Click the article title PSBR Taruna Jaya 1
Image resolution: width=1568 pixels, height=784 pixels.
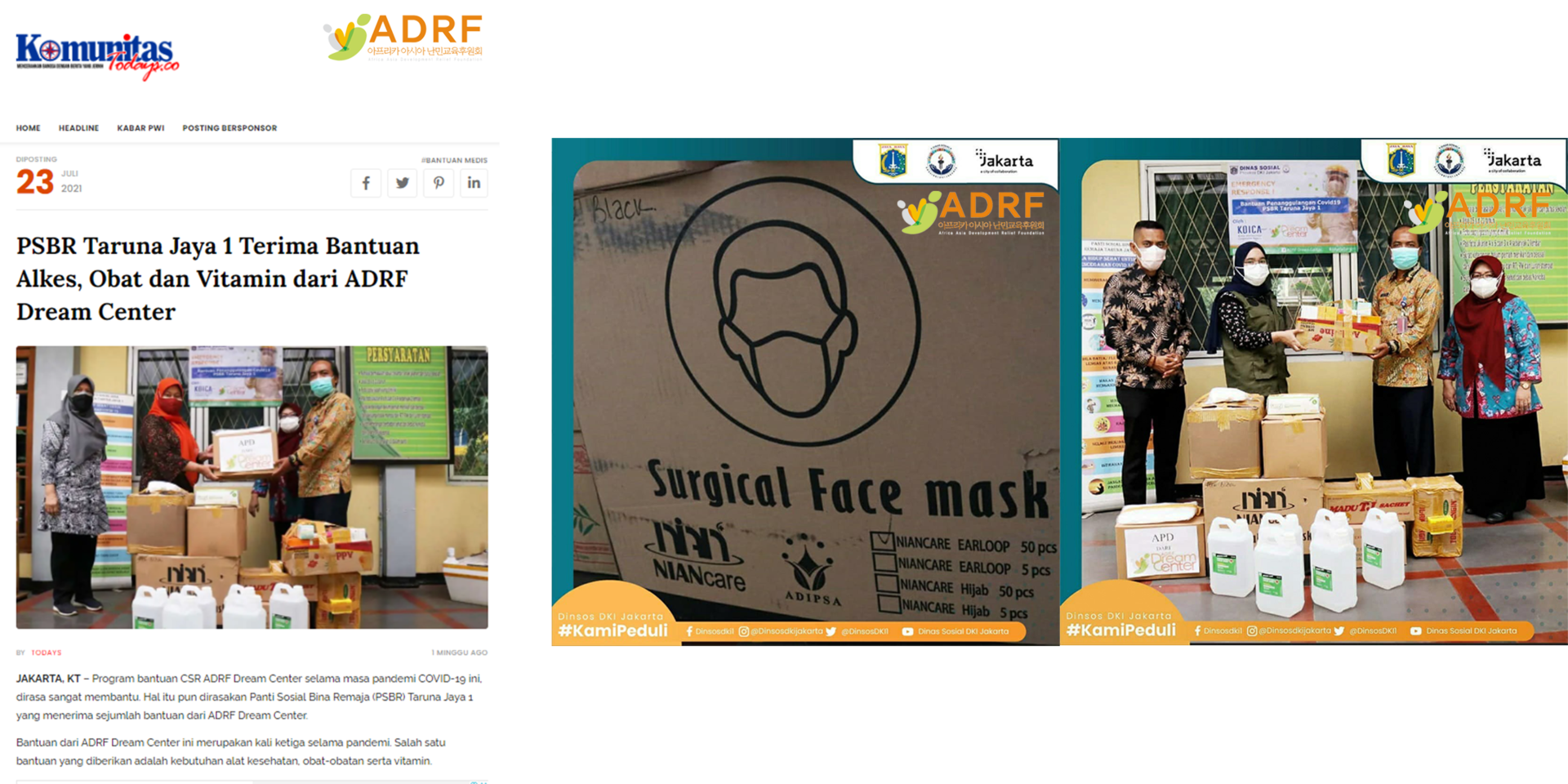tap(218, 278)
